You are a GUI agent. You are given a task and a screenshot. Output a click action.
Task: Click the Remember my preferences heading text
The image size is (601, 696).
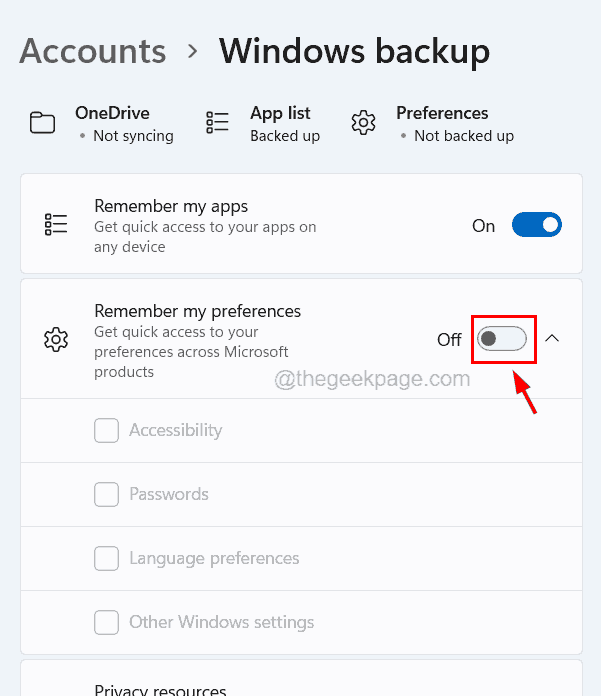197,311
